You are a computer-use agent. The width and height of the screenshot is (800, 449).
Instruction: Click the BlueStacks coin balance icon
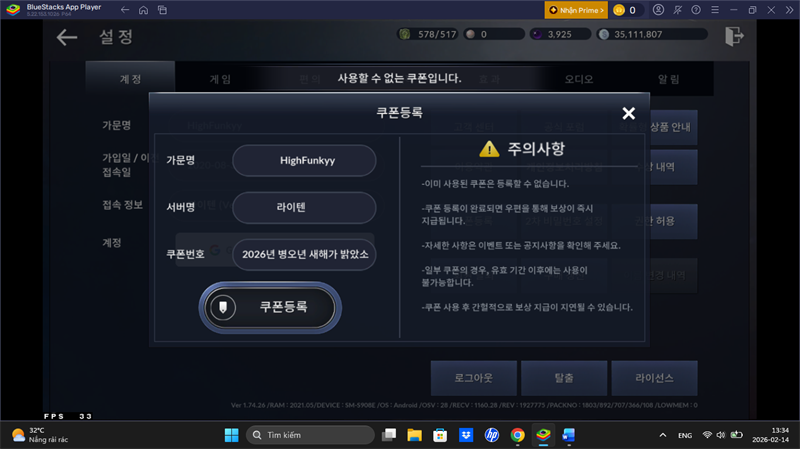619,10
